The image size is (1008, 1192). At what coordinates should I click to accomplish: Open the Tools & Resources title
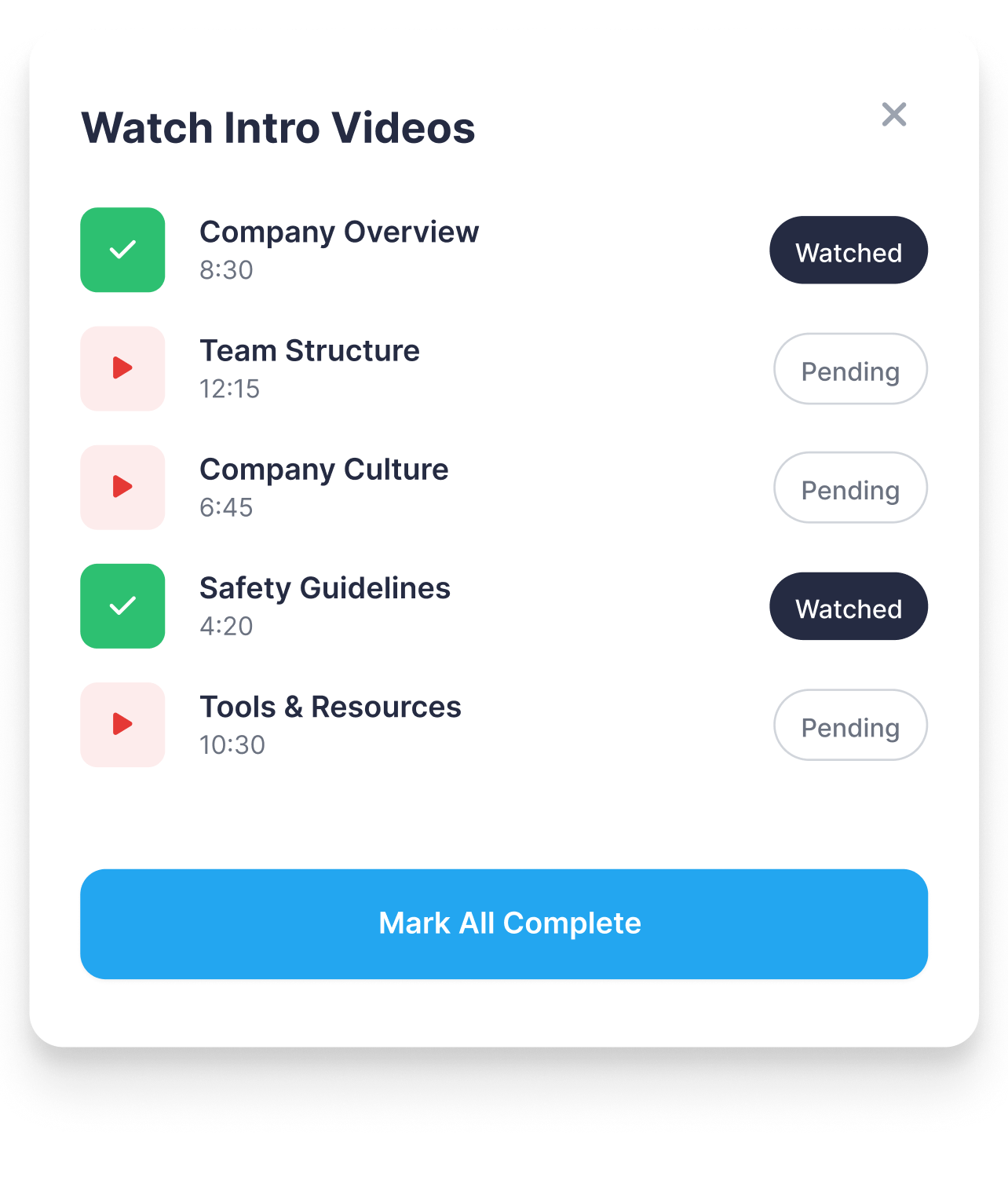coord(331,707)
